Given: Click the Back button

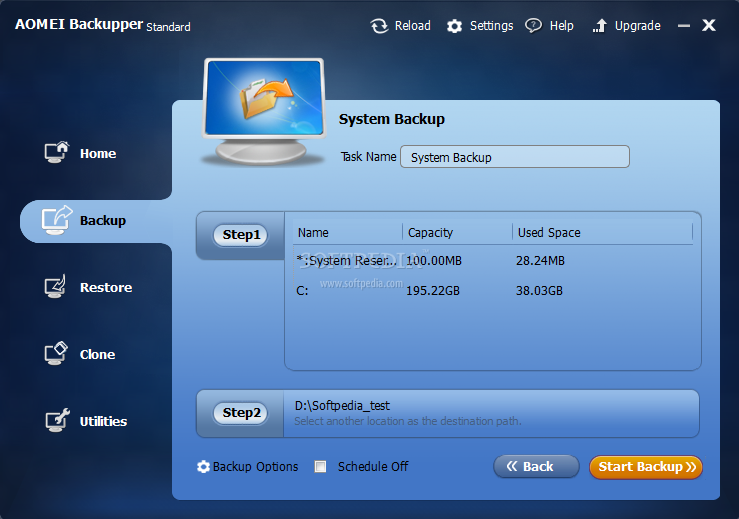Looking at the screenshot, I should pyautogui.click(x=536, y=467).
